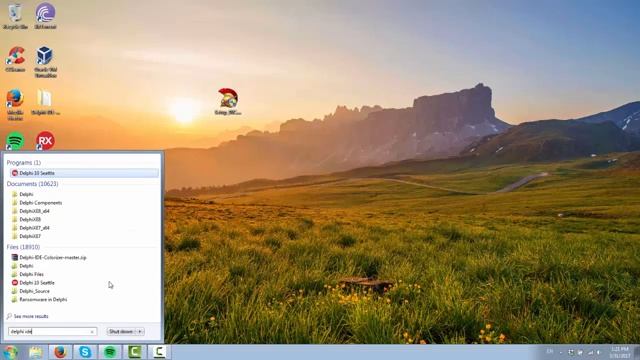Show hidden system tray icons
This screenshot has width=640, height=360.
click(561, 352)
